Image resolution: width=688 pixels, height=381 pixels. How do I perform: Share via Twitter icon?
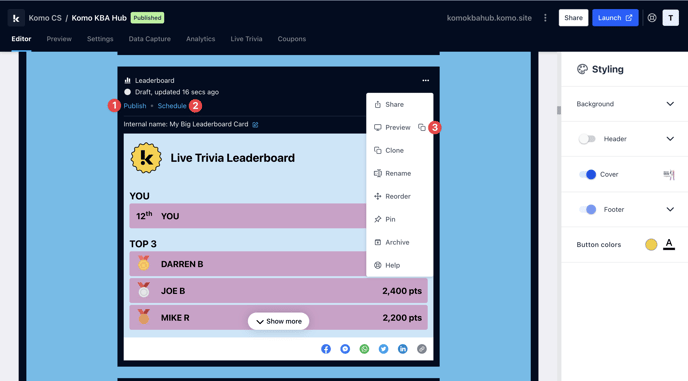click(x=383, y=349)
